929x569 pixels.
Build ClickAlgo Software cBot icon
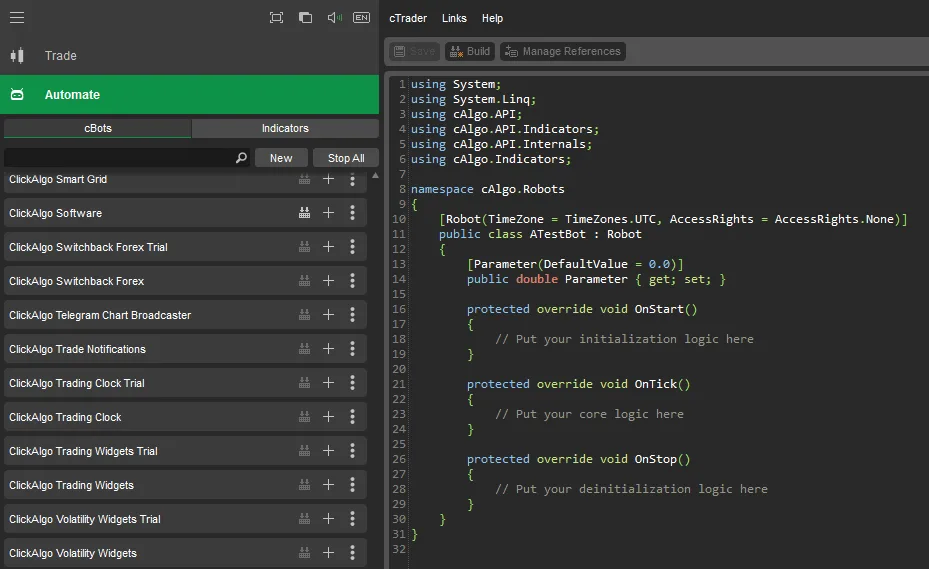click(305, 213)
